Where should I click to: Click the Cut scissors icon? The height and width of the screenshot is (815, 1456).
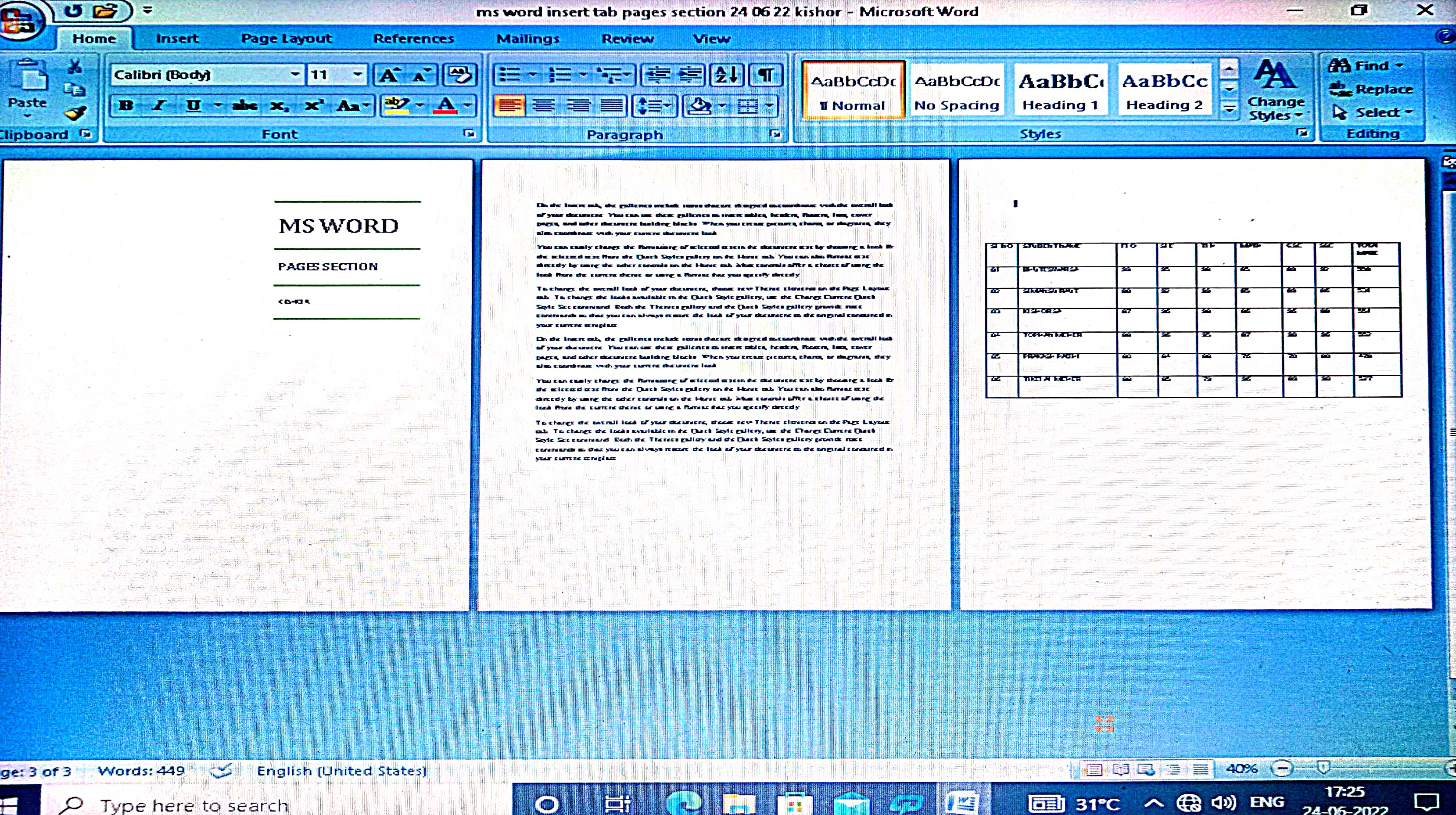75,67
